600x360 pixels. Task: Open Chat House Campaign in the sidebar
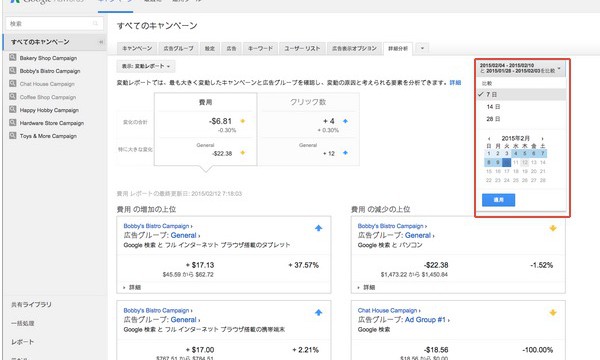[47, 84]
